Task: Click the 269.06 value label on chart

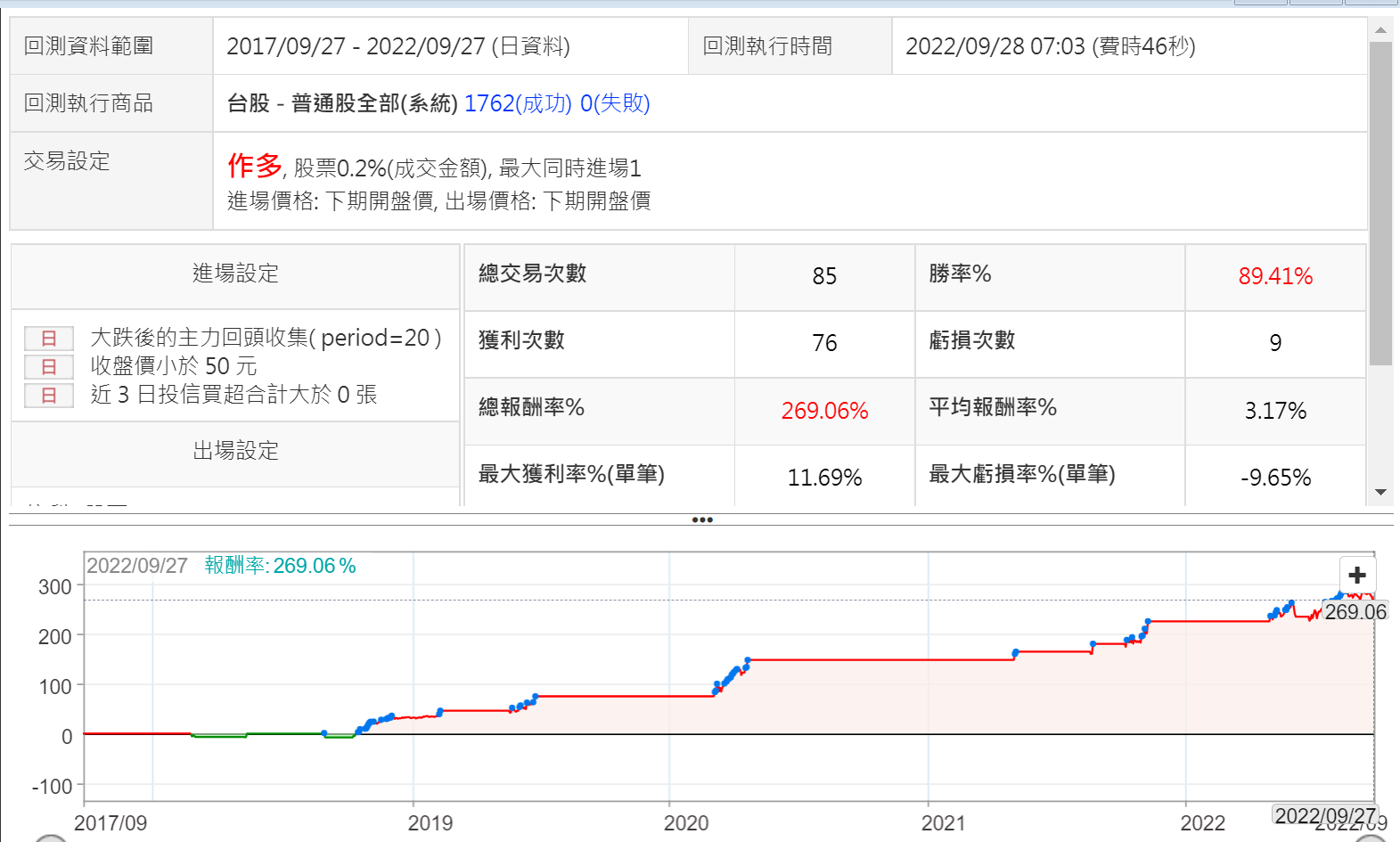Action: point(1355,612)
